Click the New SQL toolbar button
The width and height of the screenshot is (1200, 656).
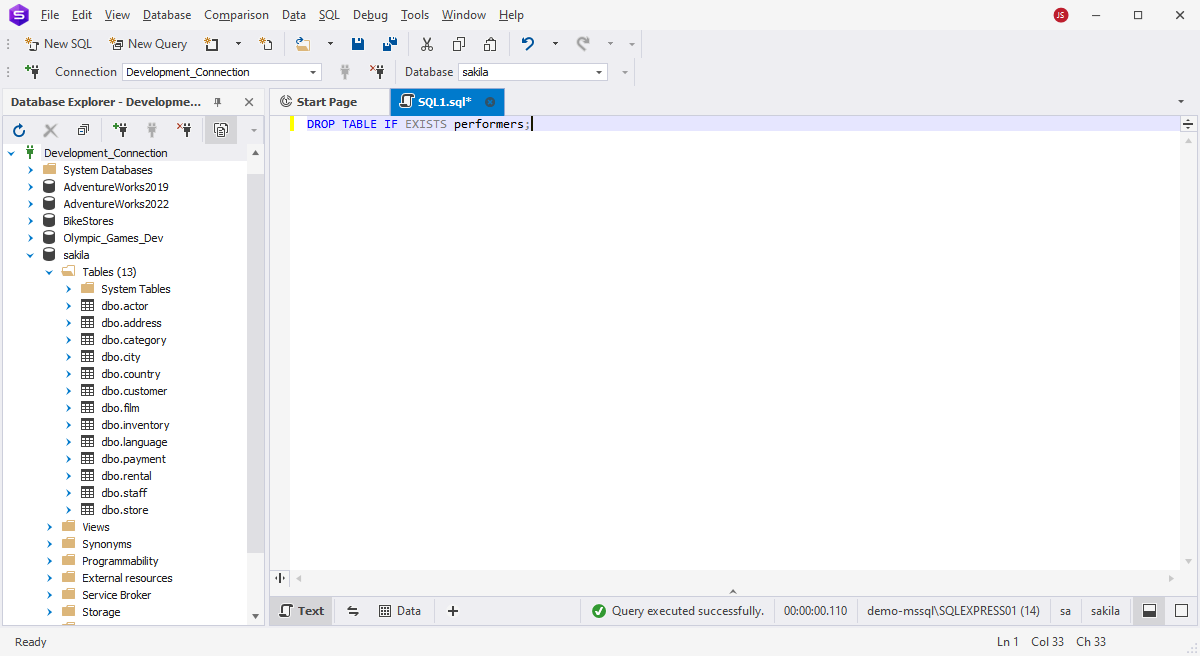58,44
